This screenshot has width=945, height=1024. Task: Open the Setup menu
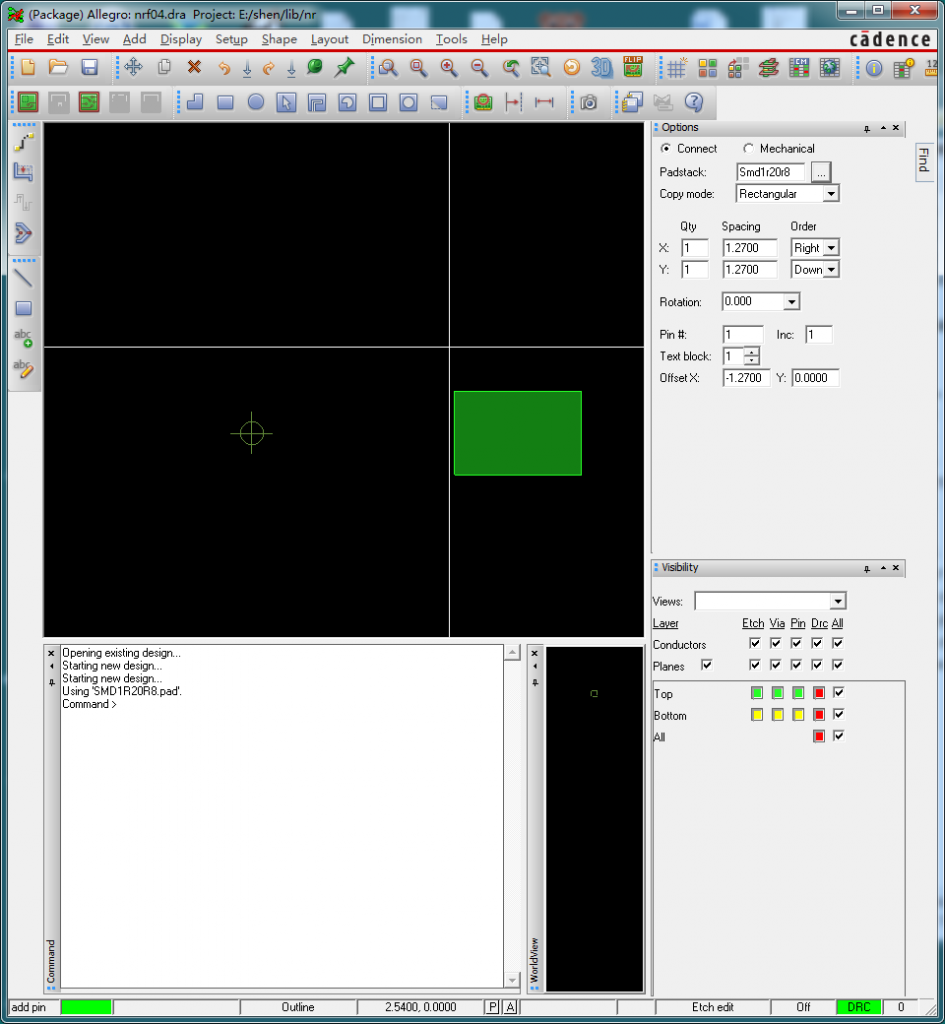[x=231, y=39]
